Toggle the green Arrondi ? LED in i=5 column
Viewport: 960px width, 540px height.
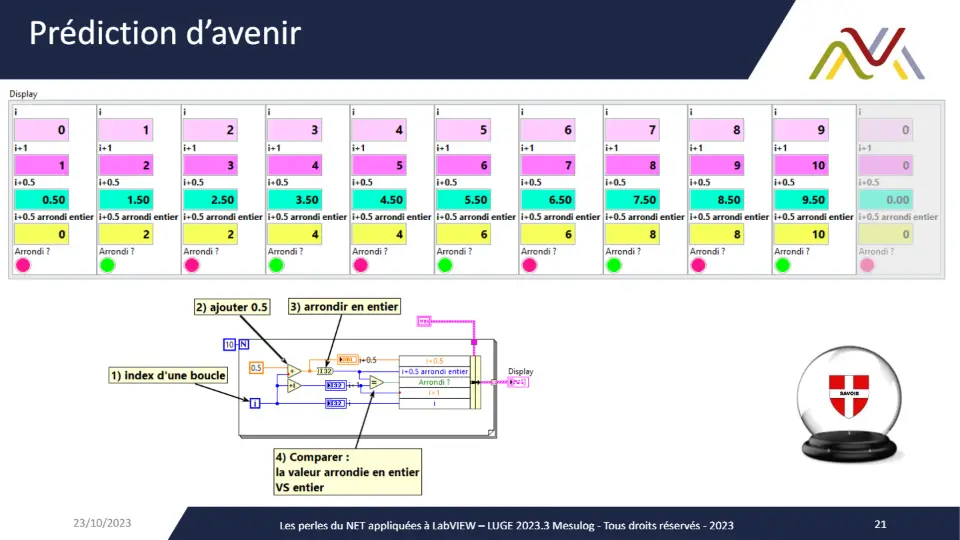point(445,265)
